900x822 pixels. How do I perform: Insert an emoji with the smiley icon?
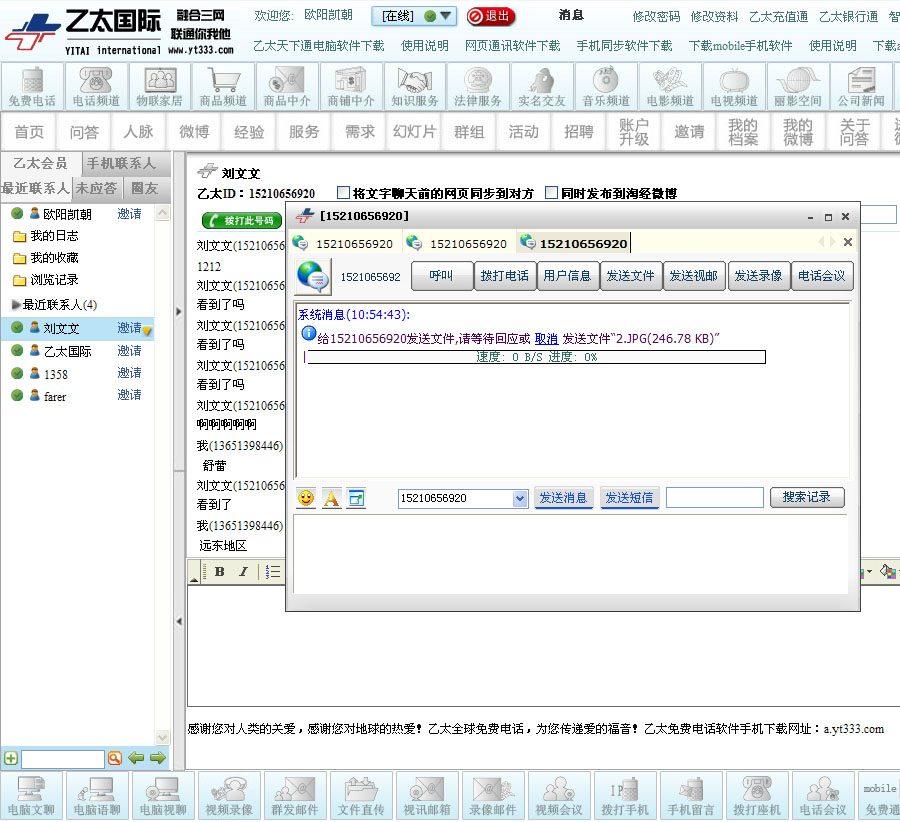click(306, 498)
